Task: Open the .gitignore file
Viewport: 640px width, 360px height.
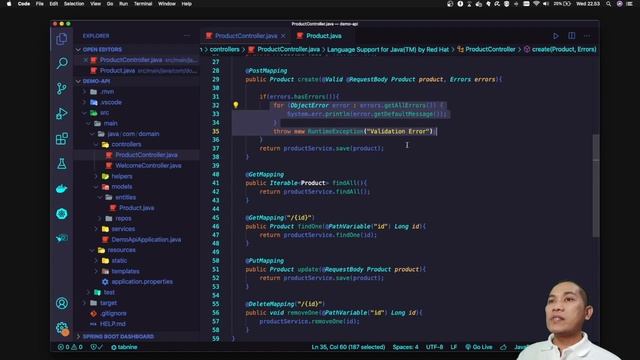Action: pyautogui.click(x=113, y=313)
